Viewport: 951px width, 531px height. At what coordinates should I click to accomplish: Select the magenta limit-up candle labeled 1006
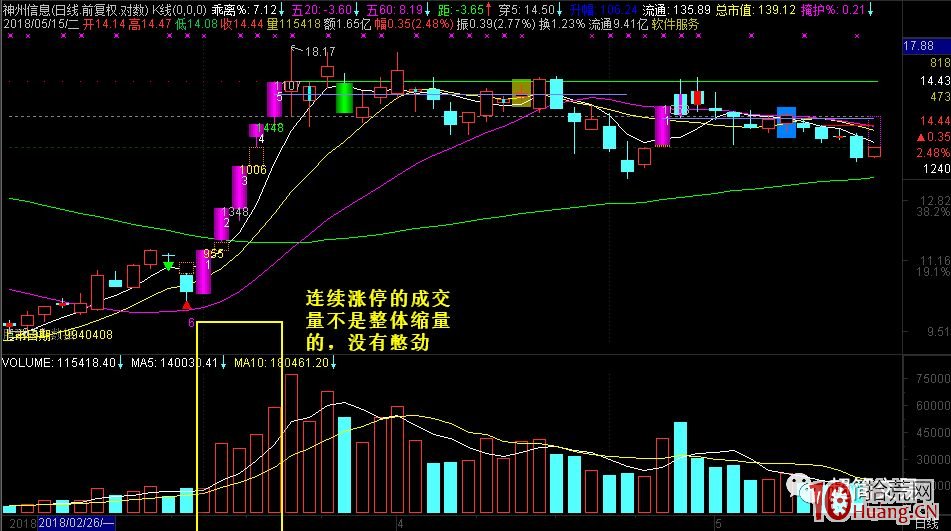pyautogui.click(x=239, y=187)
